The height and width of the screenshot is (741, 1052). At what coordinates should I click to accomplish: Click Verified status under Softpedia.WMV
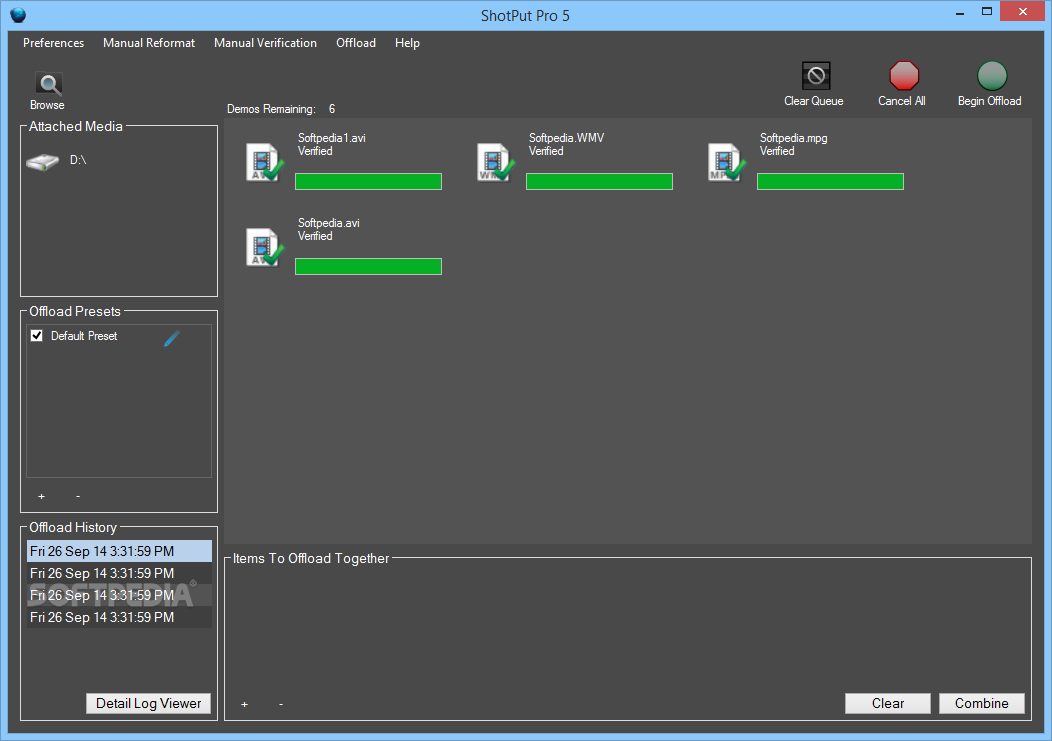click(x=546, y=151)
